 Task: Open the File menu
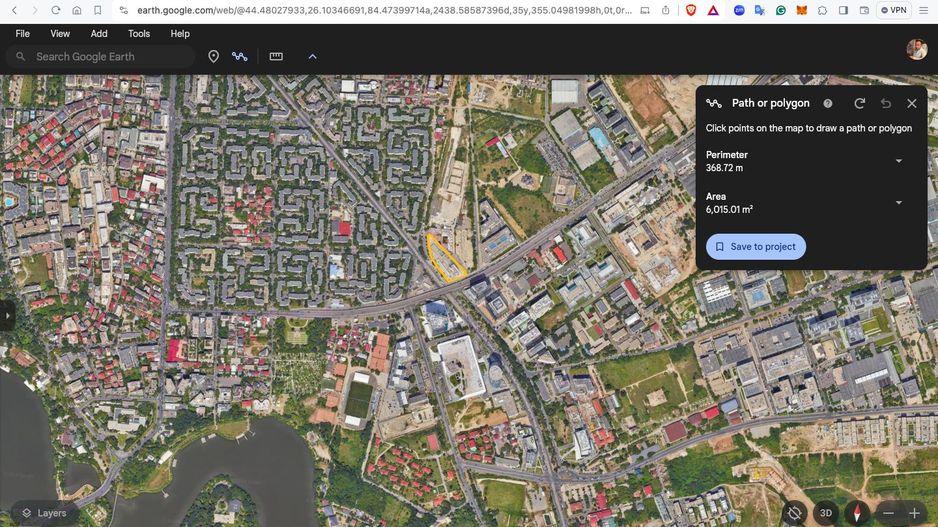pyautogui.click(x=23, y=33)
